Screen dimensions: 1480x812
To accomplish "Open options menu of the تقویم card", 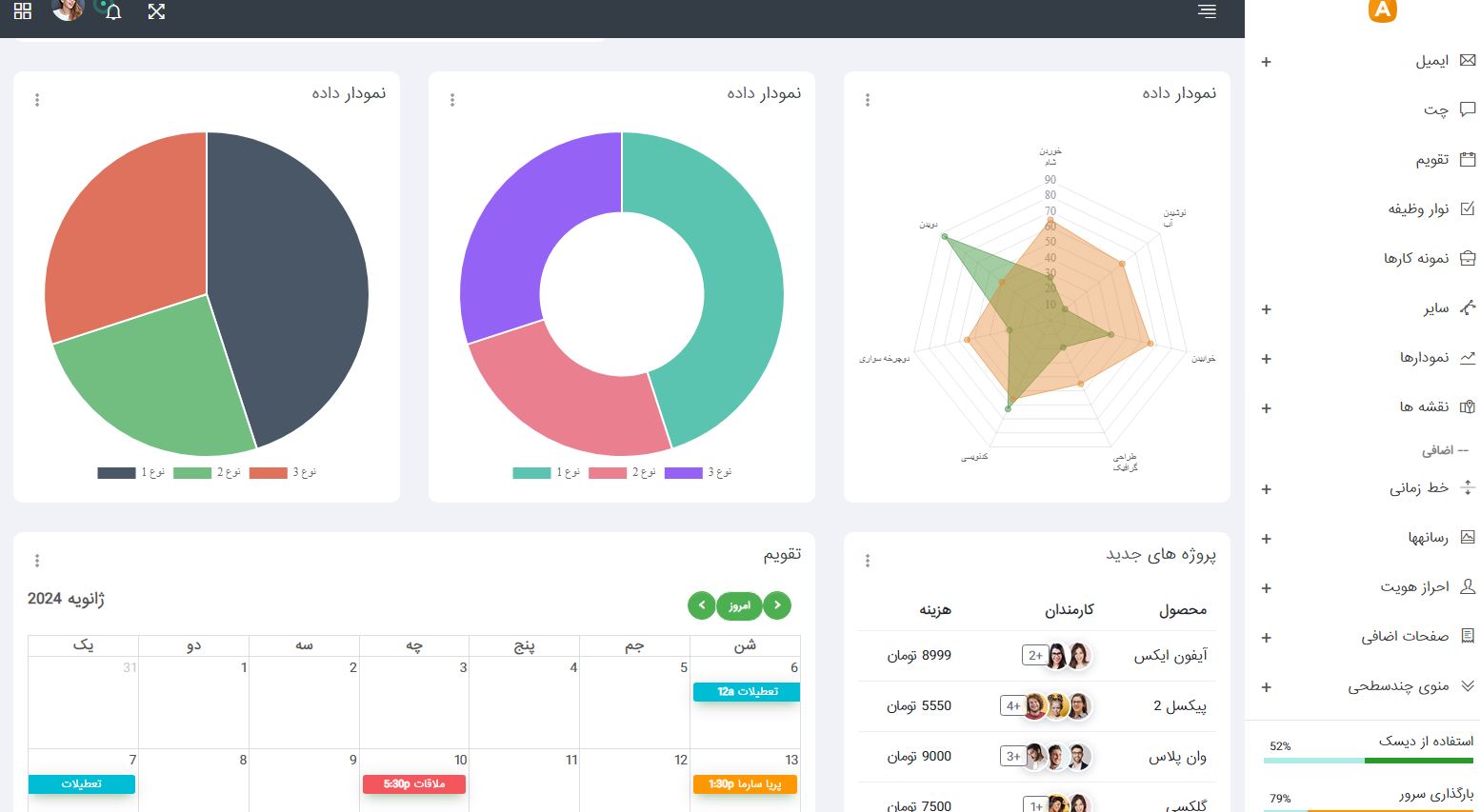I will (37, 561).
